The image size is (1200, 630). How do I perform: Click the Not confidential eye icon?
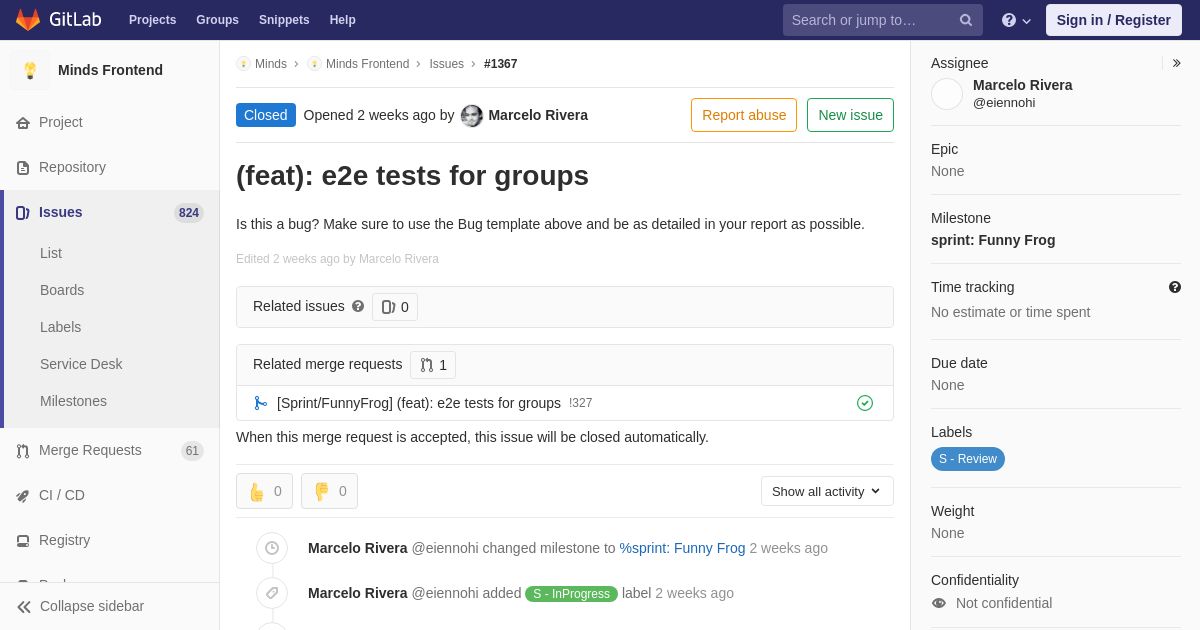(939, 603)
